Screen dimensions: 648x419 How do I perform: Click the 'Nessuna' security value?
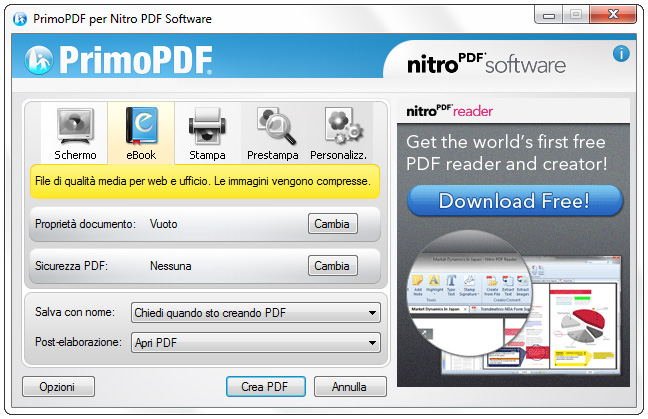pyautogui.click(x=170, y=266)
